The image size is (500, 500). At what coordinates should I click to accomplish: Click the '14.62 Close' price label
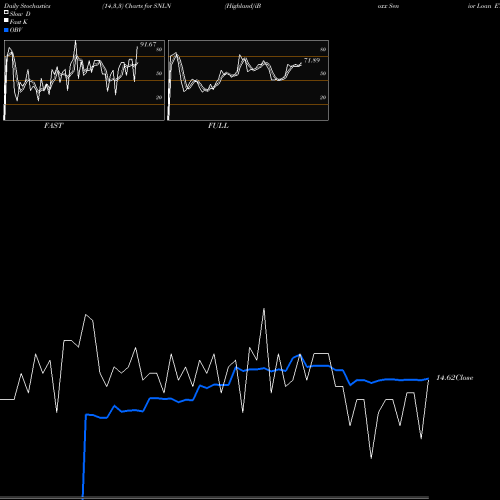(455, 378)
